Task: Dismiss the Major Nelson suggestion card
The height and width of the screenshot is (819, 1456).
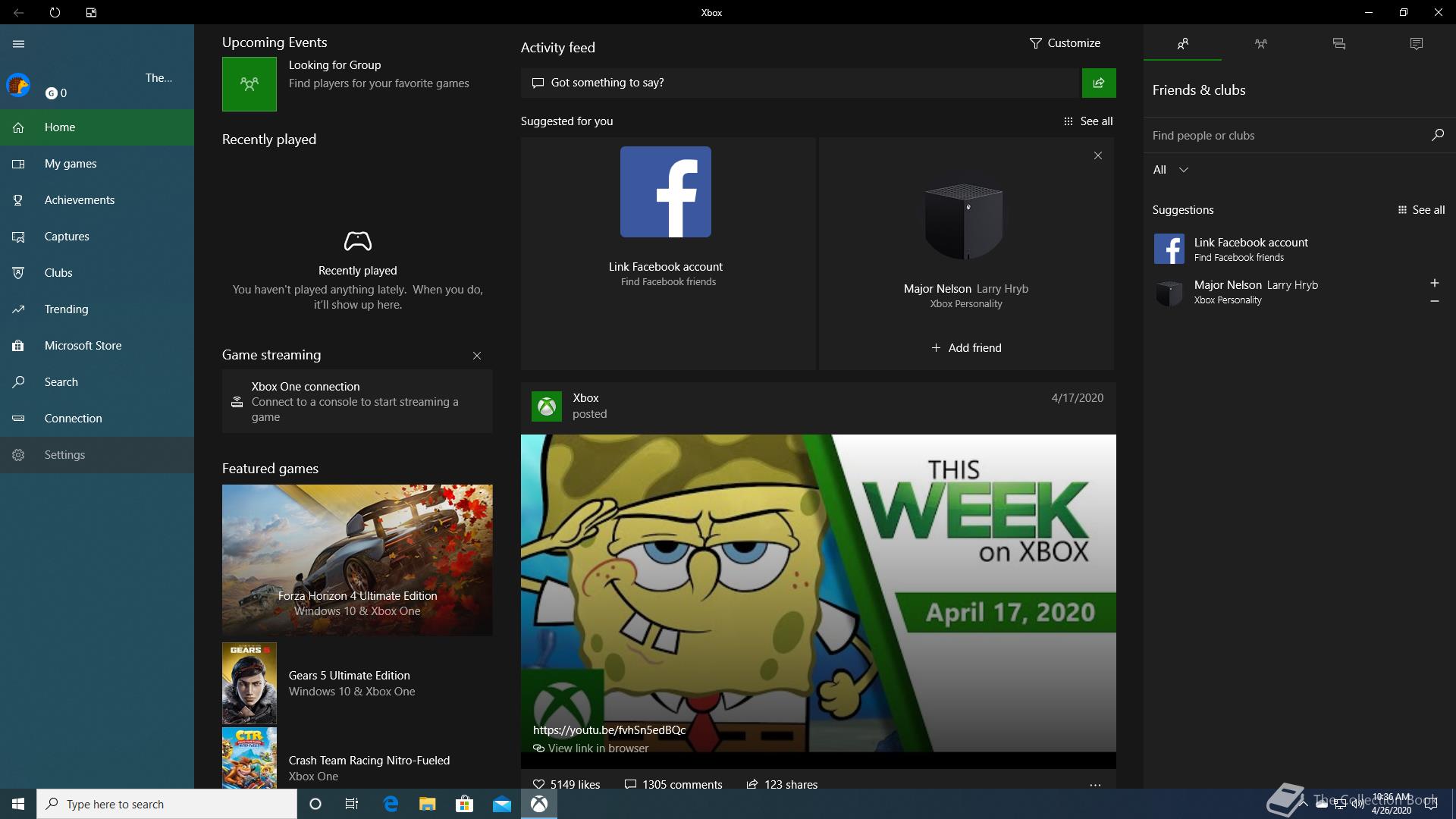Action: (1098, 155)
